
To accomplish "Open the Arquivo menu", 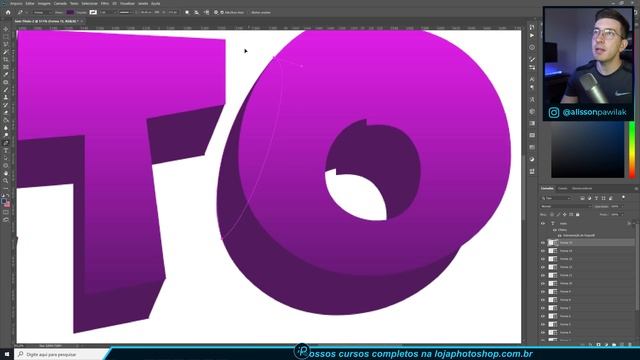I will click(16, 3).
